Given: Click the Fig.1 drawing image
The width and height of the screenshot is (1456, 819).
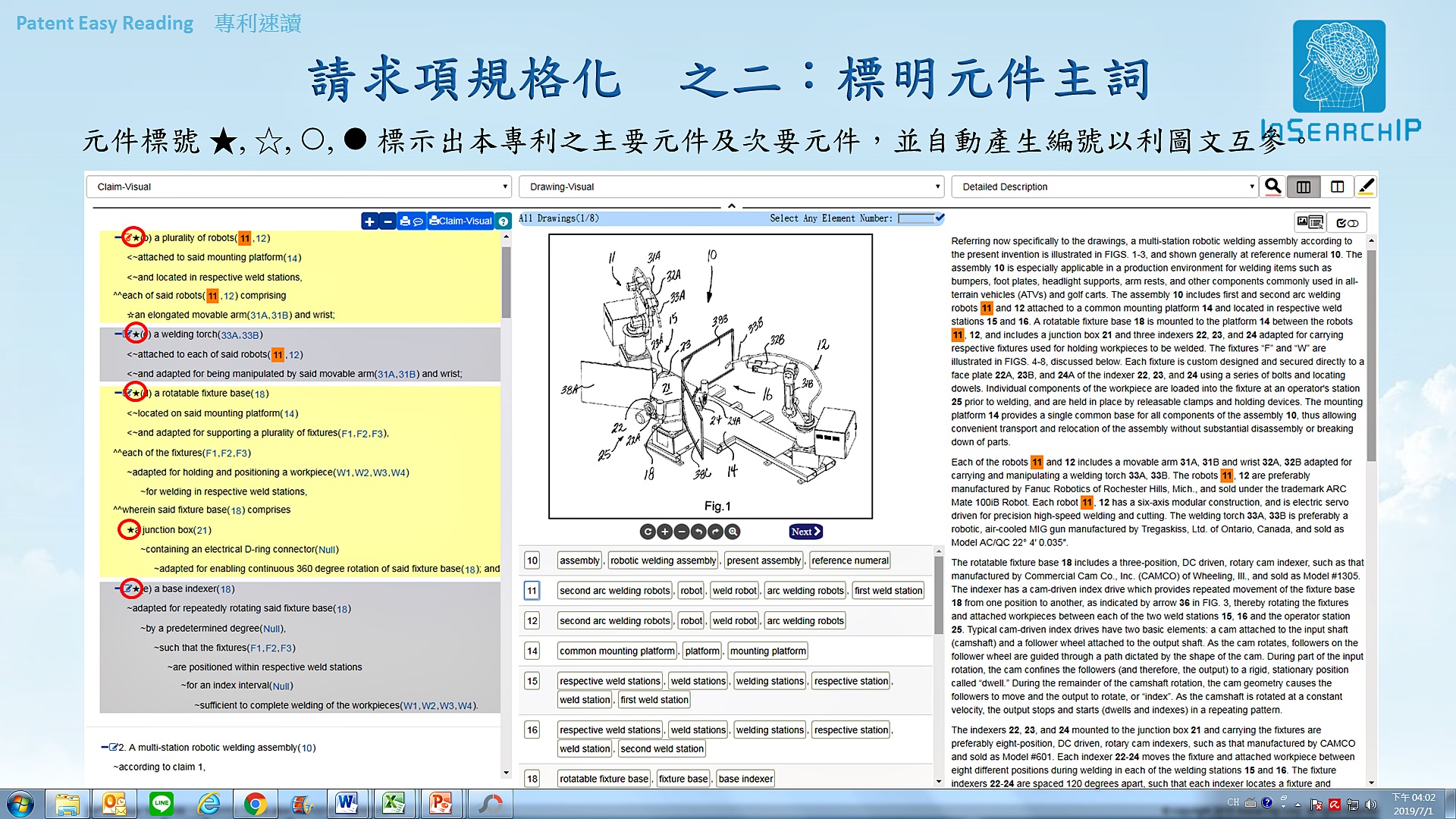Looking at the screenshot, I should (711, 376).
